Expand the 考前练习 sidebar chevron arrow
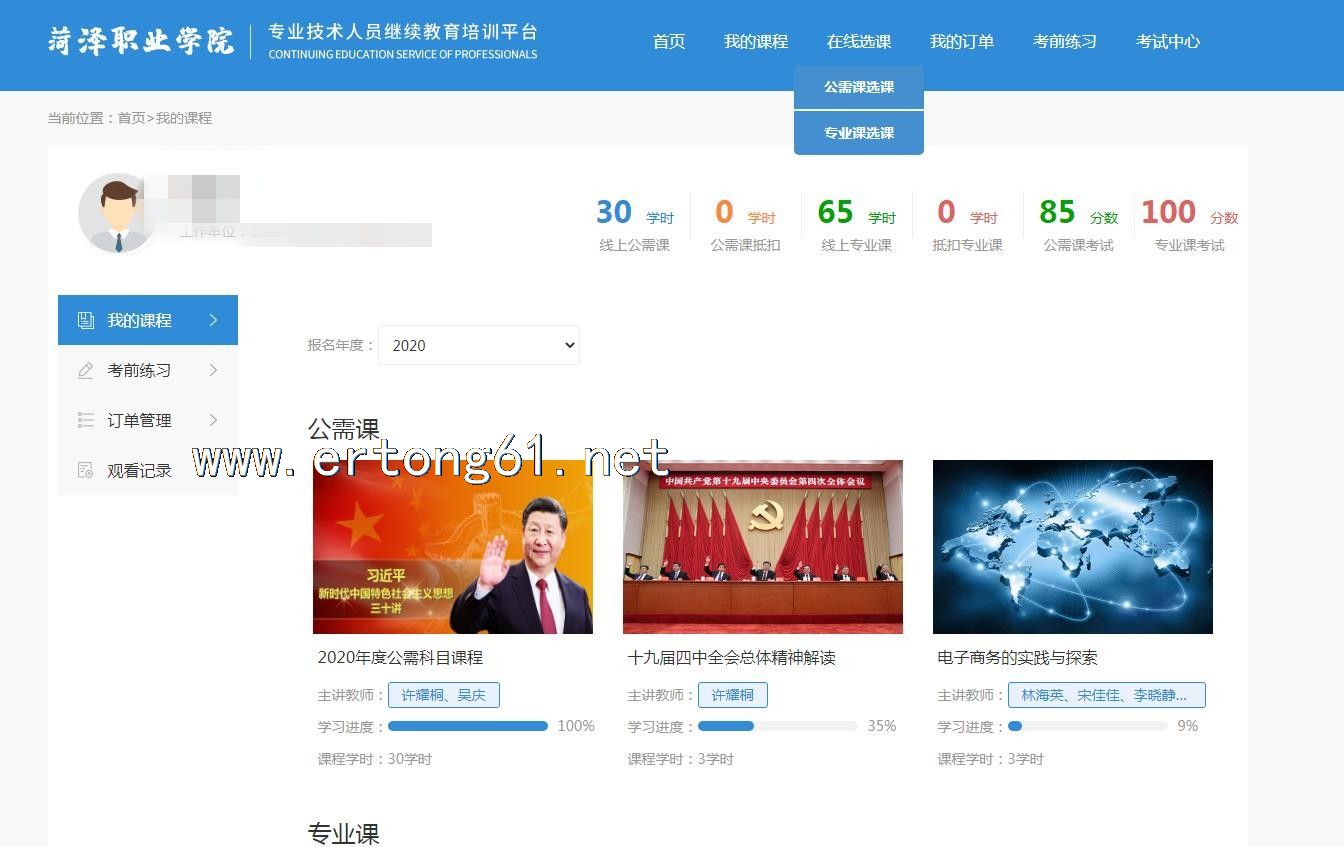The height and width of the screenshot is (847, 1344). click(x=213, y=370)
